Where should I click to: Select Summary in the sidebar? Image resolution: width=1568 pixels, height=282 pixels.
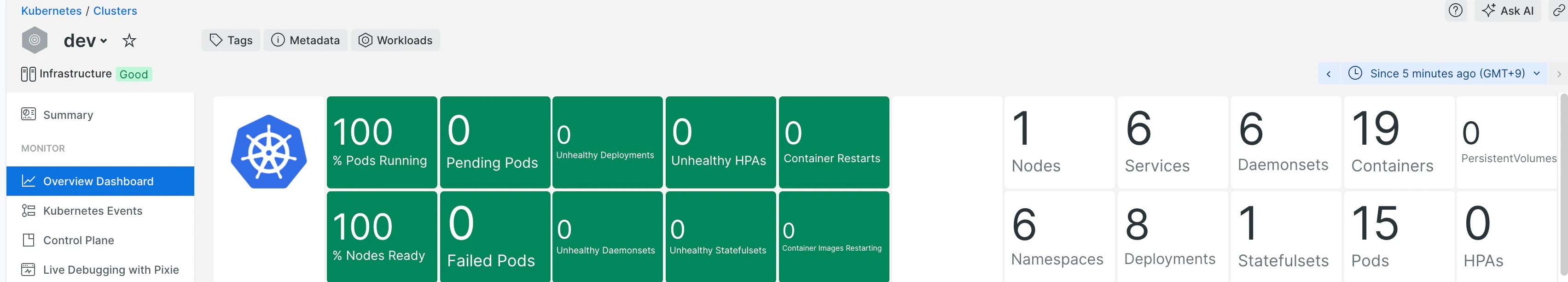[100, 115]
